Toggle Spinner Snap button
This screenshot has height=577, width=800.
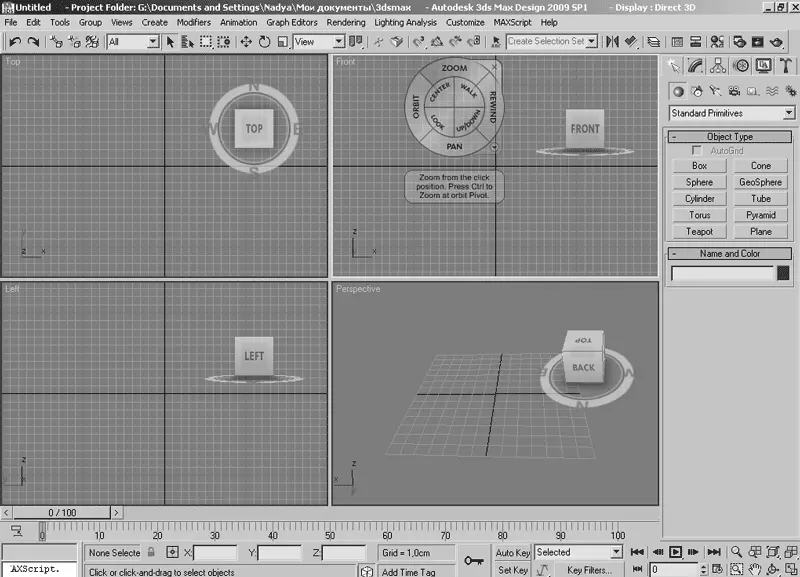(x=474, y=42)
